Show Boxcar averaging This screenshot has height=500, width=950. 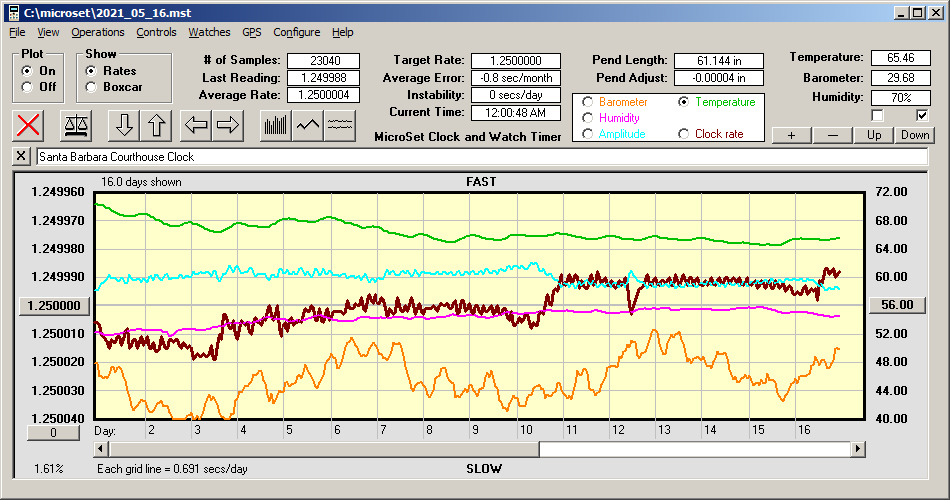91,87
